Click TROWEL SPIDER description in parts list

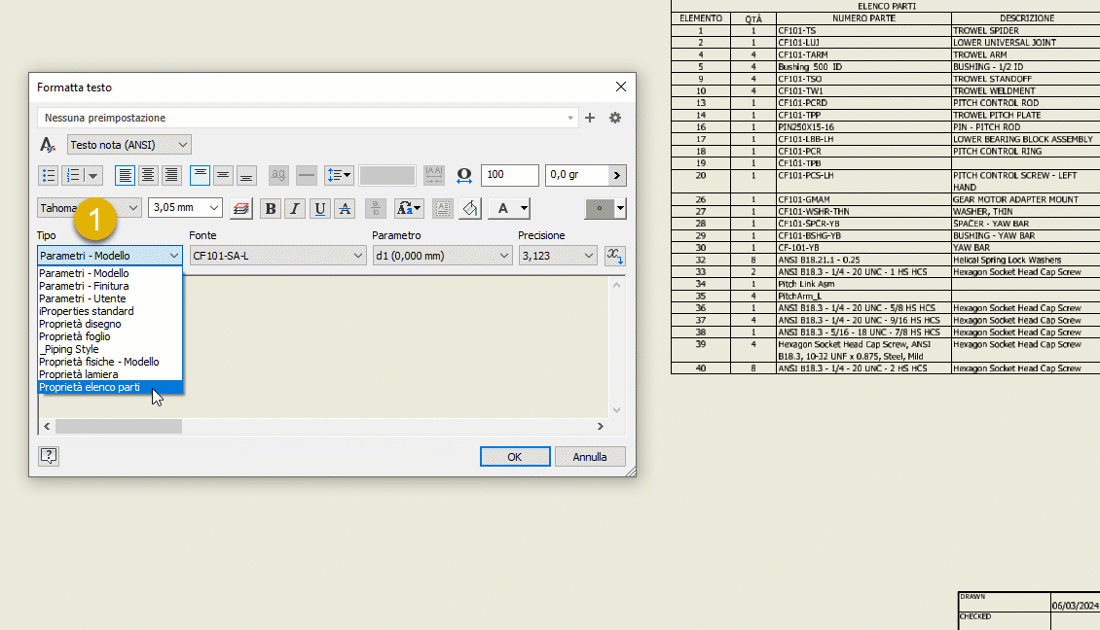tap(986, 31)
